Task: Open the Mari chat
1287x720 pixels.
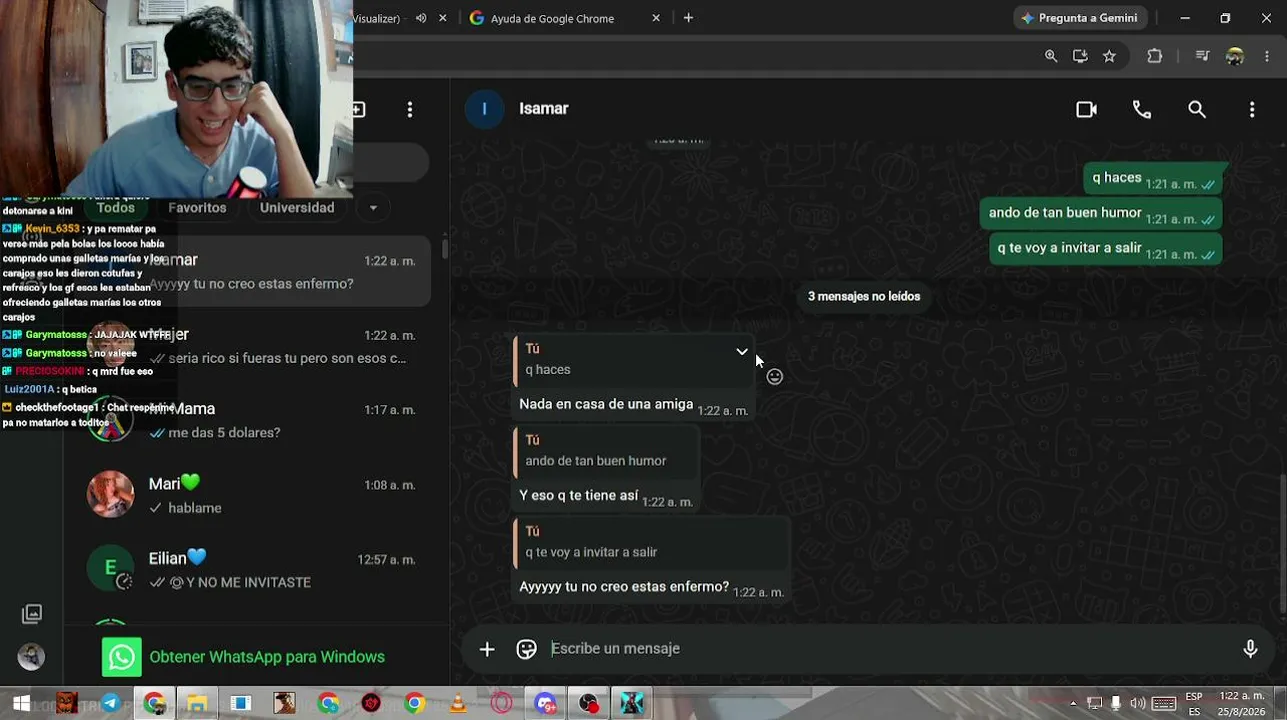Action: (x=256, y=496)
